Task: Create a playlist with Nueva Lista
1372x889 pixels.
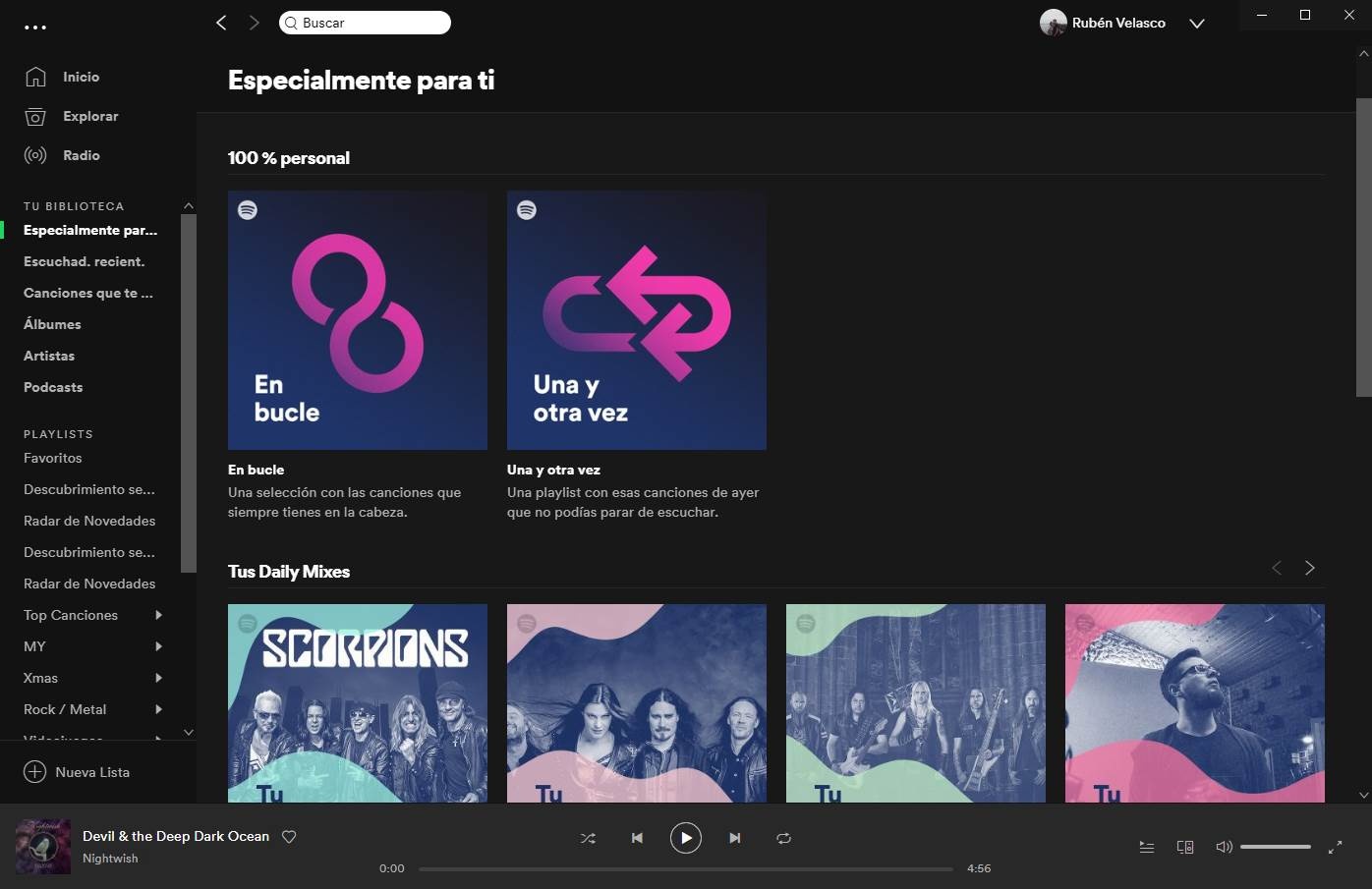Action: tap(77, 772)
